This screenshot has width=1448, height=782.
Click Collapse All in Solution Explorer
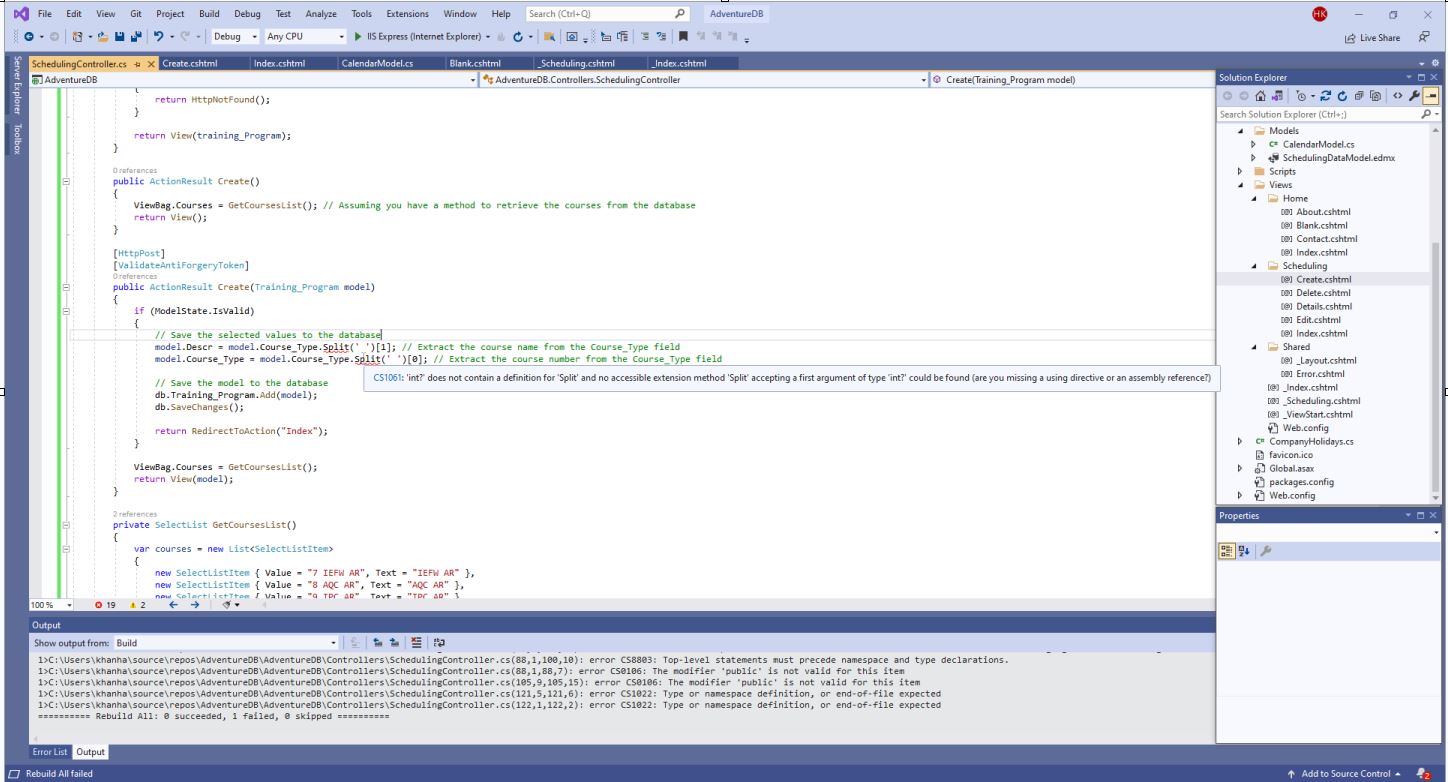click(1359, 96)
